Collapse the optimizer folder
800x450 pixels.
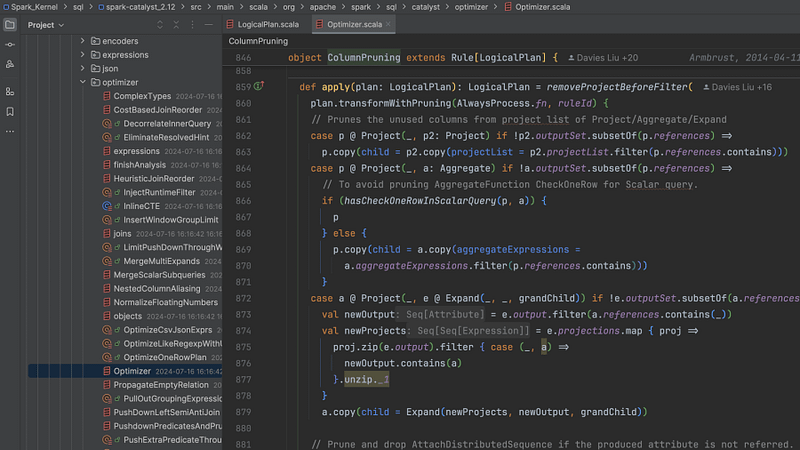tap(83, 82)
